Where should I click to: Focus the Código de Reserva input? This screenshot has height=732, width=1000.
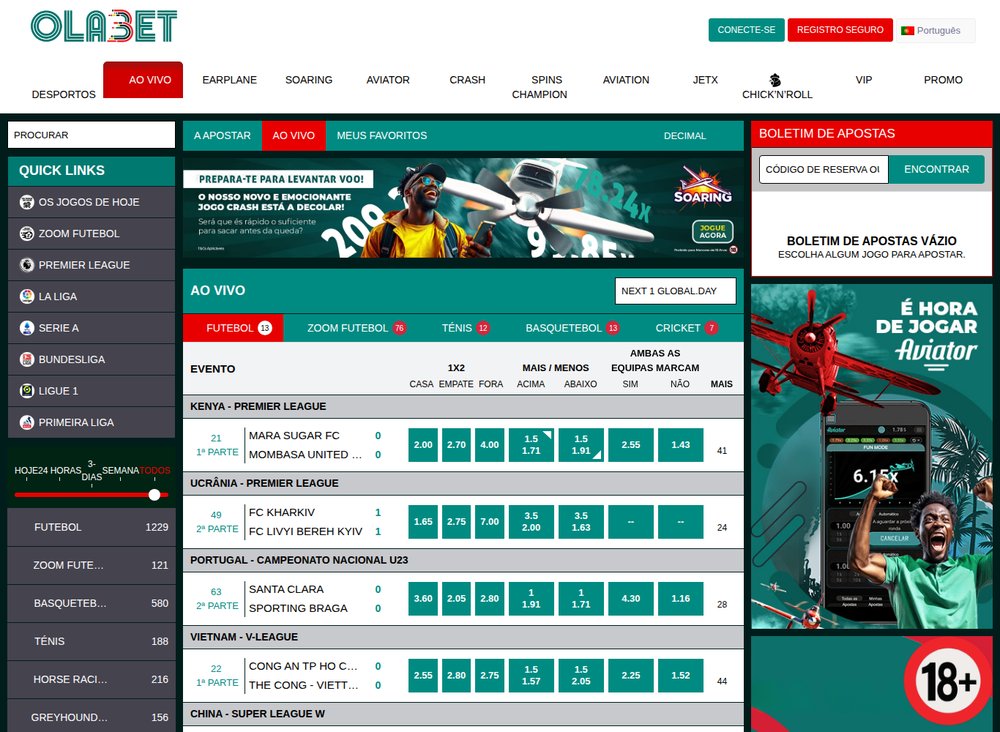[x=823, y=170]
